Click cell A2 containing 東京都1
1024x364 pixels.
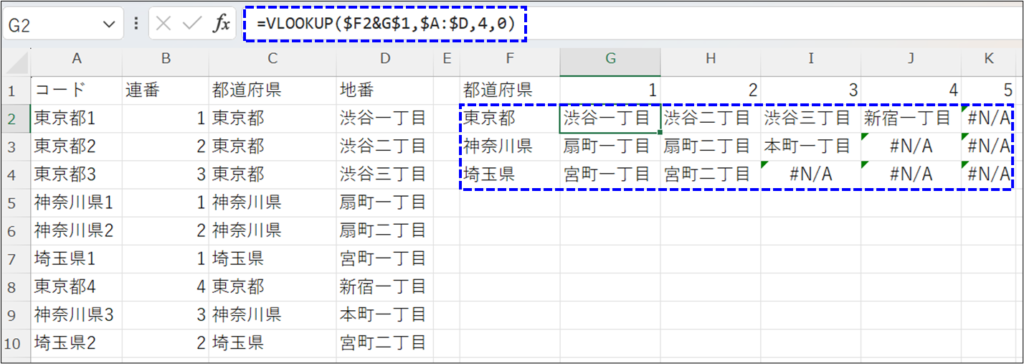coord(76,118)
